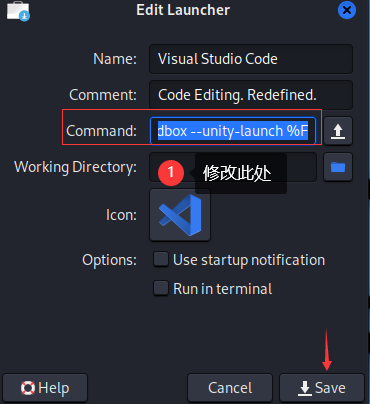This screenshot has width=370, height=404.
Task: Save the launcher changes
Action: click(322, 388)
